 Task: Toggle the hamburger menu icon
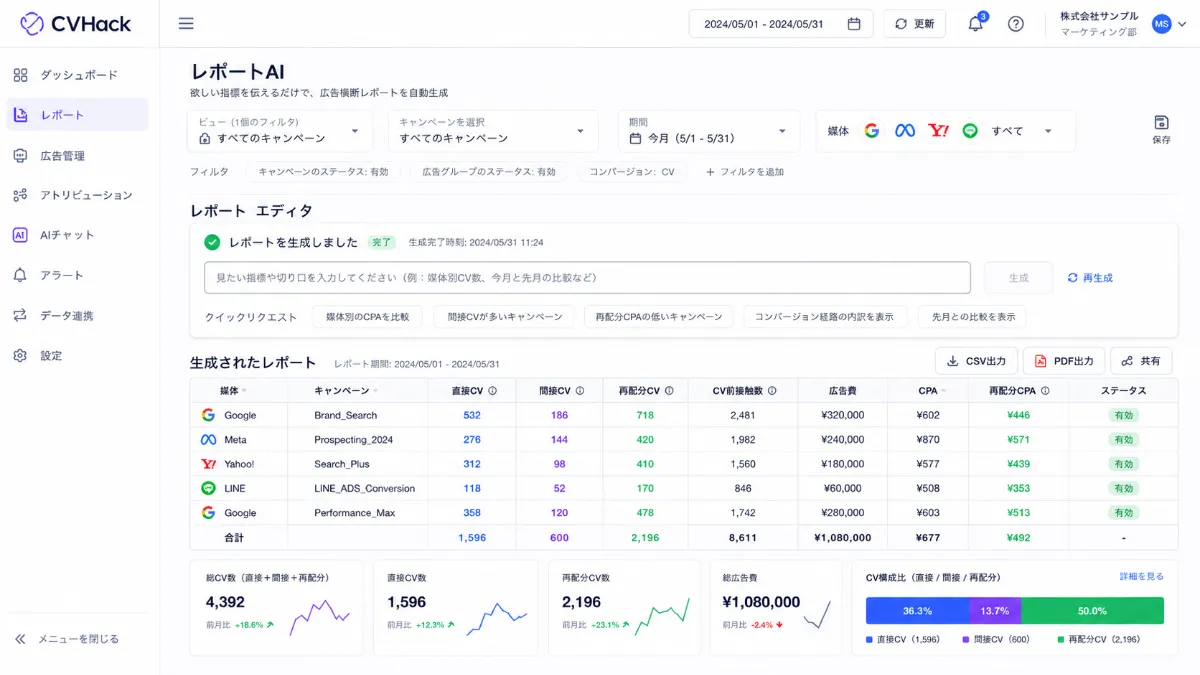(186, 24)
